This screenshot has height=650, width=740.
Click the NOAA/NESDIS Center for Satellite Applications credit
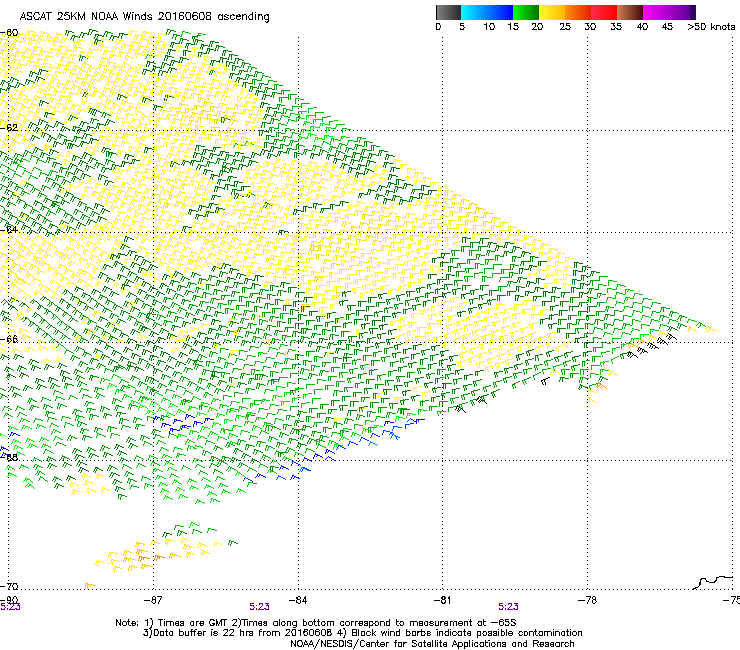click(x=432, y=644)
